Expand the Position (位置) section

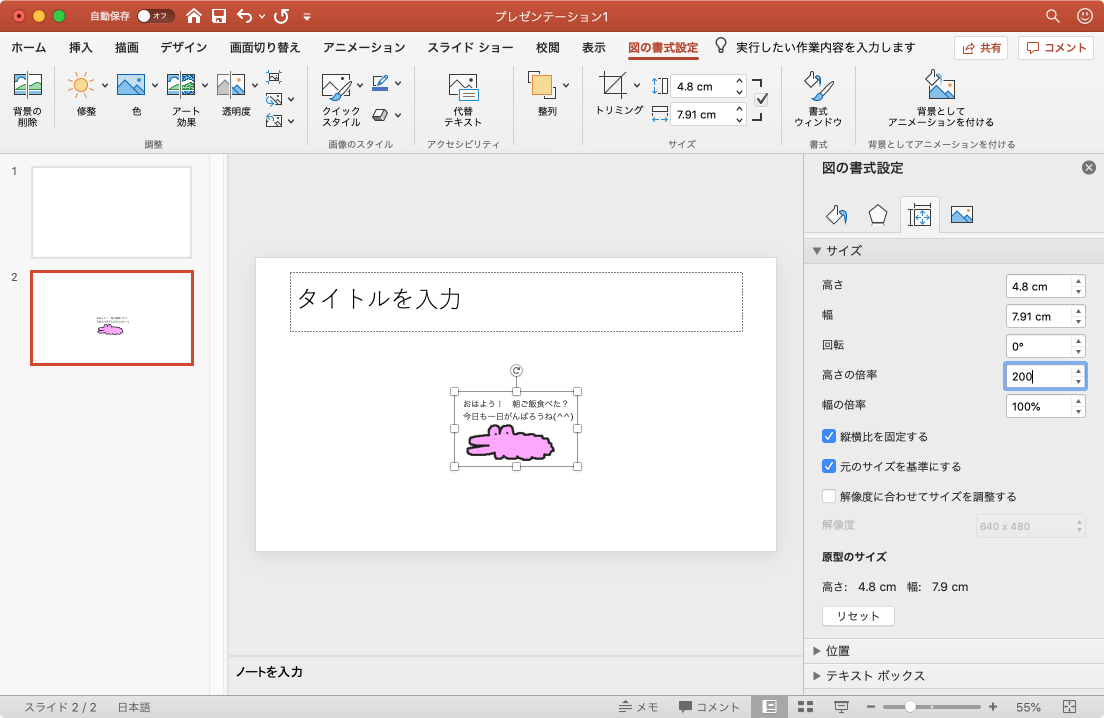(817, 651)
